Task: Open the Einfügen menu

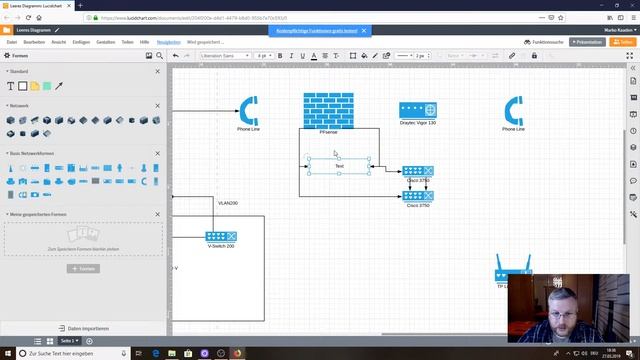Action: (x=81, y=42)
